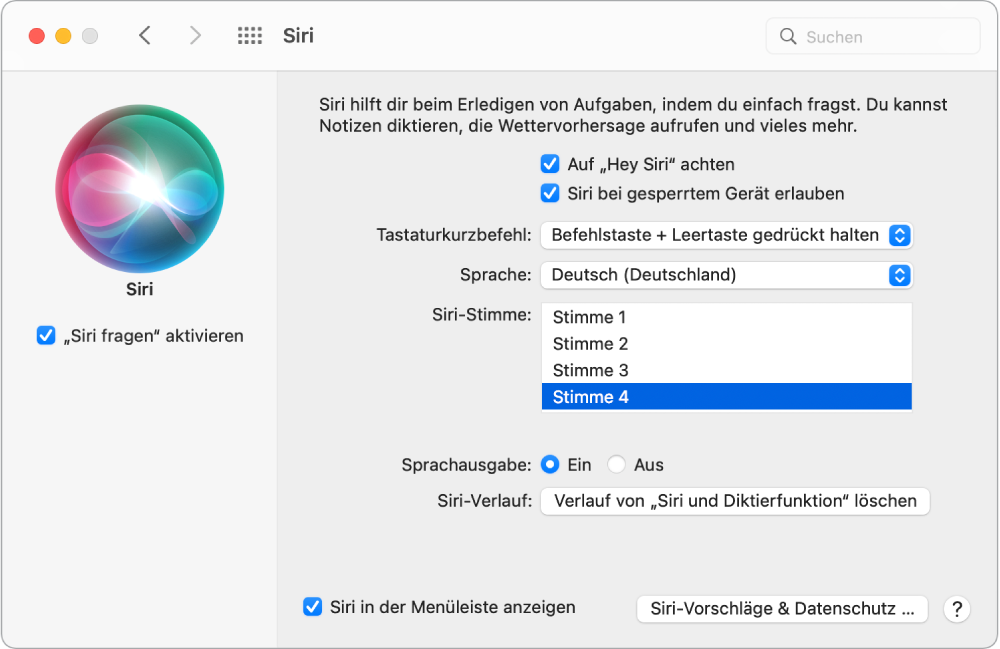Click the help question mark icon
Screen dimensions: 1000x649
(x=957, y=608)
